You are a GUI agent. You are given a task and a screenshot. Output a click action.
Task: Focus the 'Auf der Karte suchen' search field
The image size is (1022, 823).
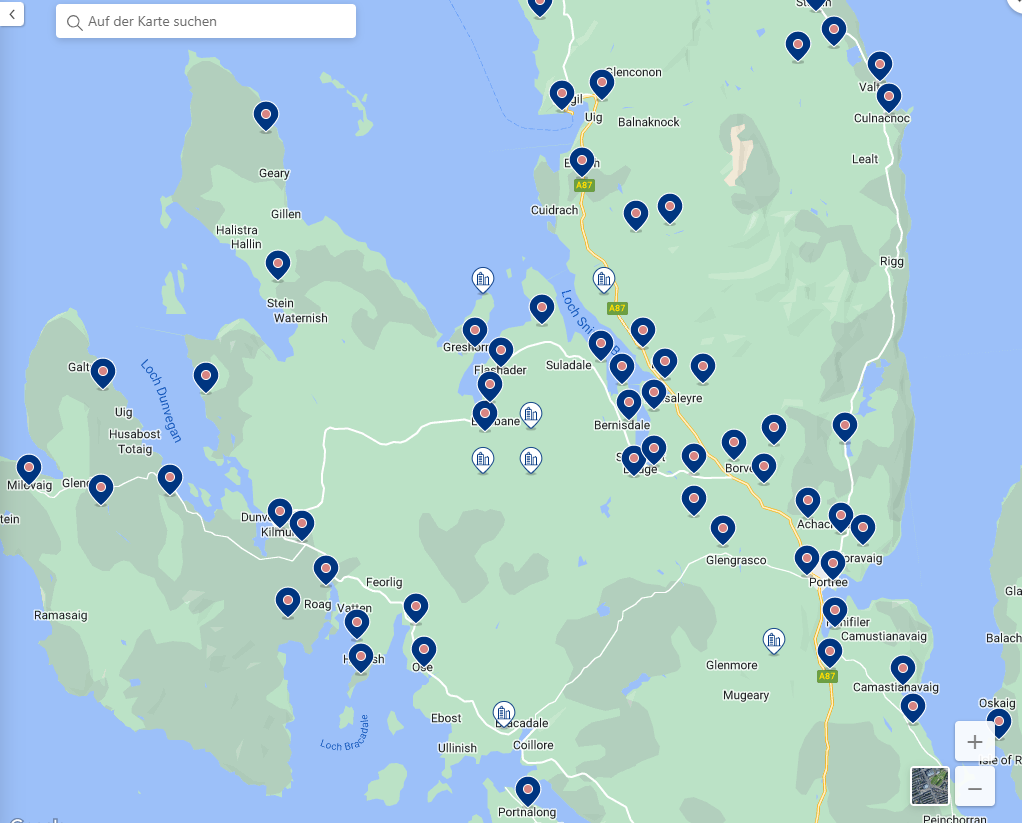point(206,22)
